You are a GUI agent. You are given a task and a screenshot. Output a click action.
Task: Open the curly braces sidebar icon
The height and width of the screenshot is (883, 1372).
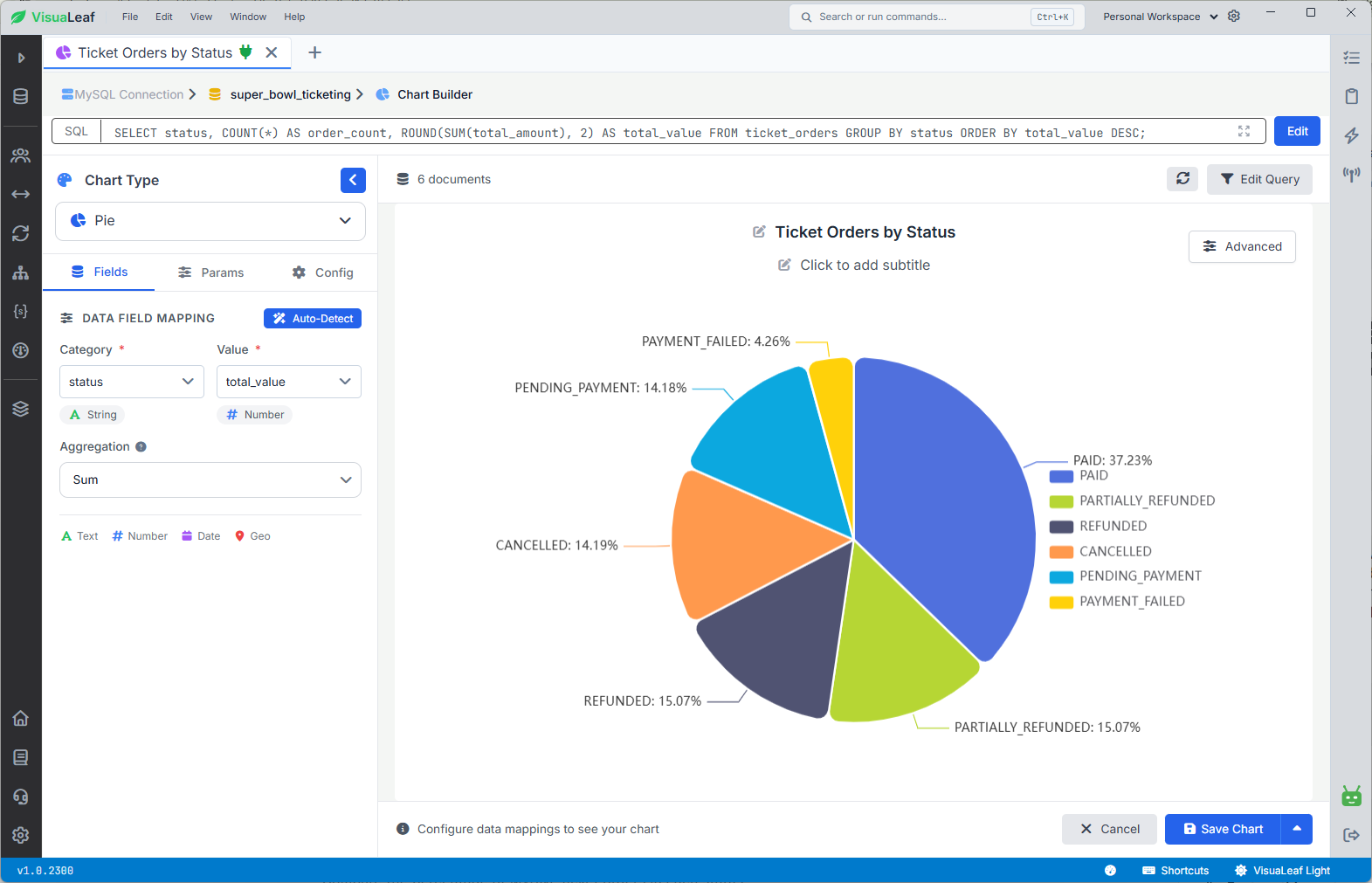pyautogui.click(x=21, y=311)
